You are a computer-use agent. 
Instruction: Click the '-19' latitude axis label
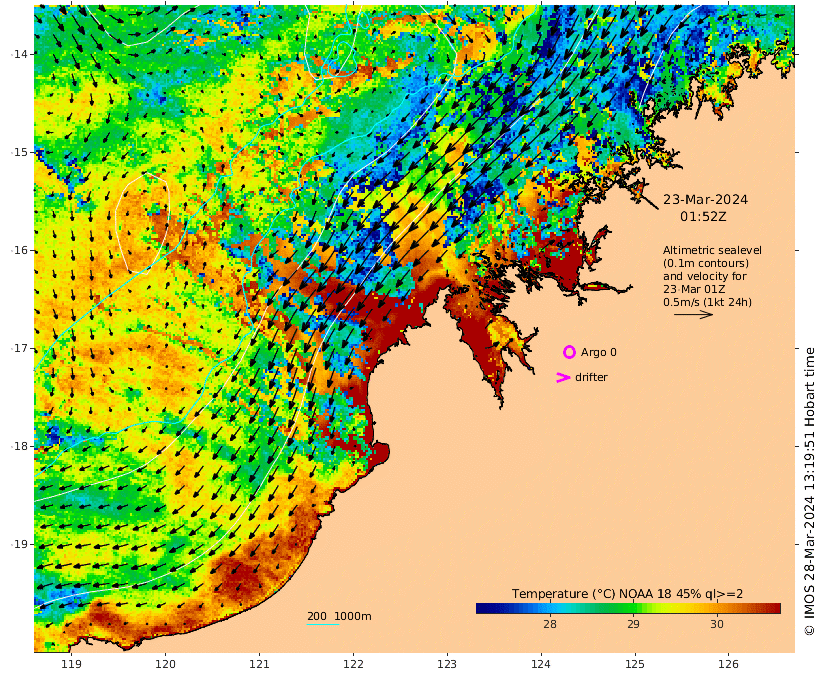(20, 544)
